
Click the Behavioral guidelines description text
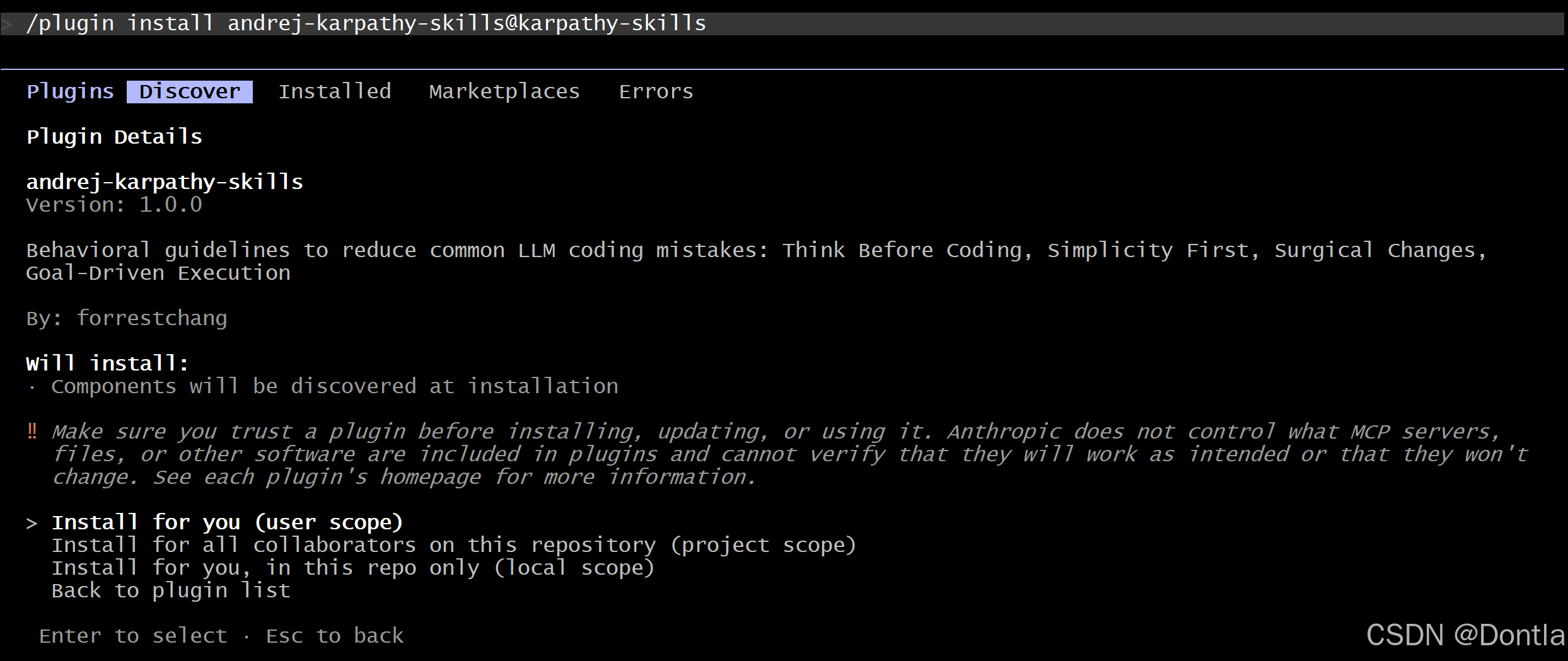pyautogui.click(x=757, y=262)
